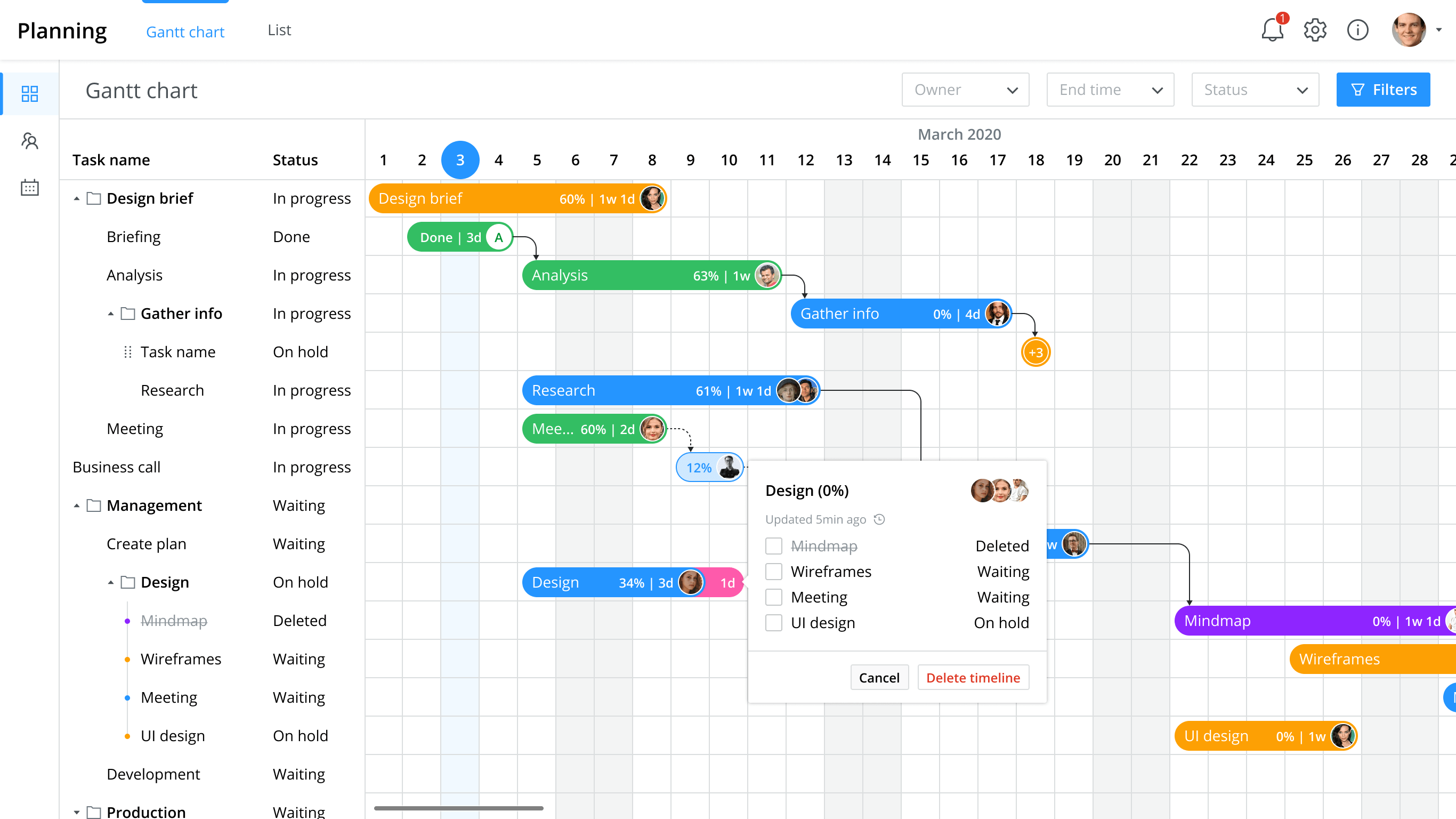The height and width of the screenshot is (819, 1456).
Task: Check the UI design checkbox in popup
Action: point(773,623)
